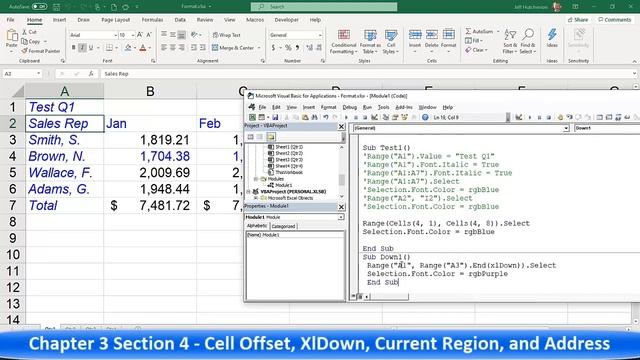Click the Project panel vertical scrollbar
Screen dimensions: 640x360
[342, 171]
